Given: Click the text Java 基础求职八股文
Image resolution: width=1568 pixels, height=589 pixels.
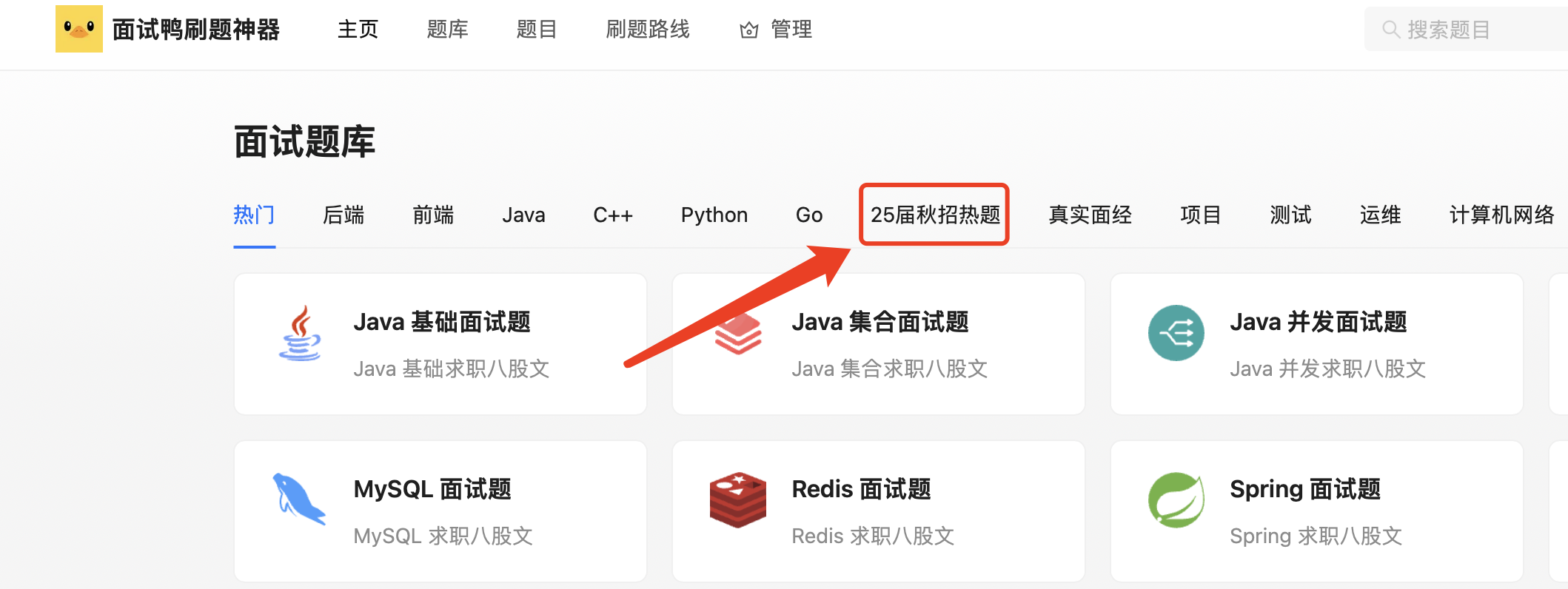Looking at the screenshot, I should point(452,368).
